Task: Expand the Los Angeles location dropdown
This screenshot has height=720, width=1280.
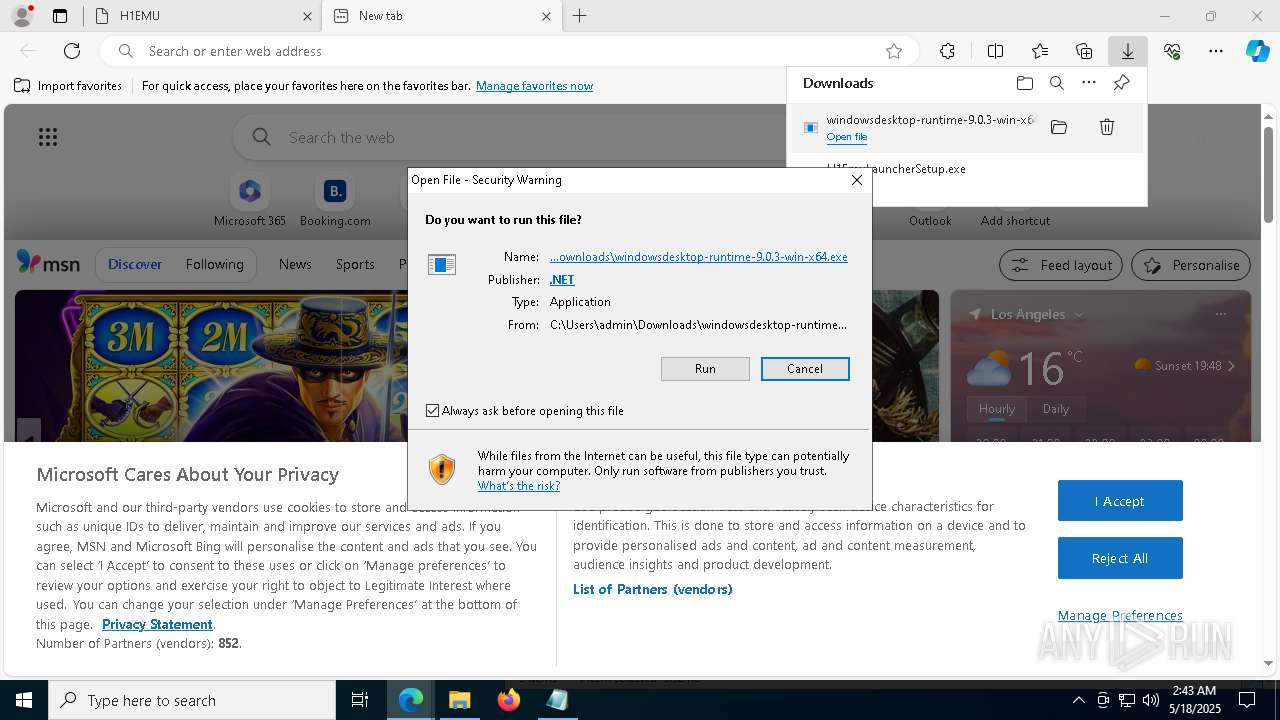Action: [x=1079, y=314]
